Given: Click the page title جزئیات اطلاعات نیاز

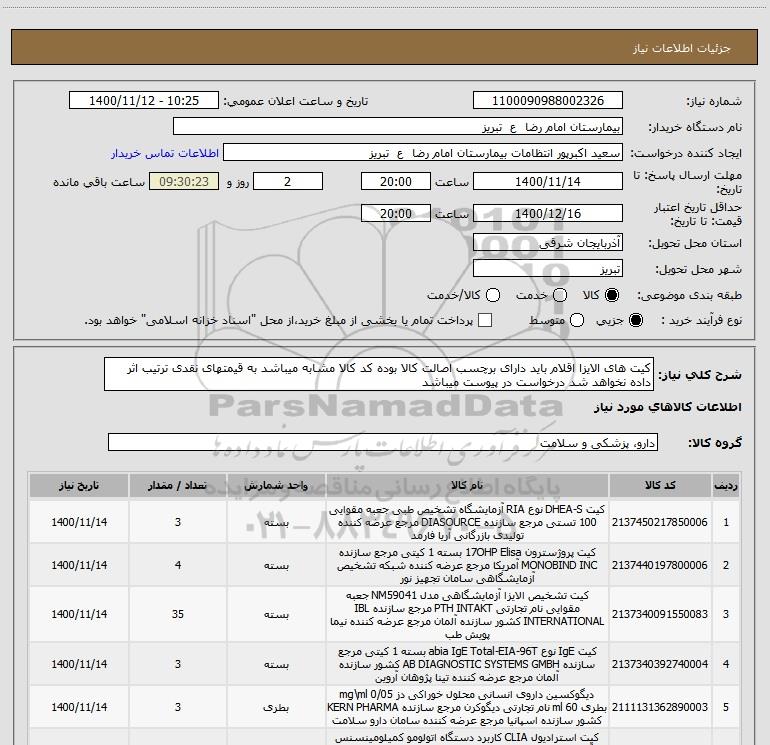Looking at the screenshot, I should coord(681,48).
